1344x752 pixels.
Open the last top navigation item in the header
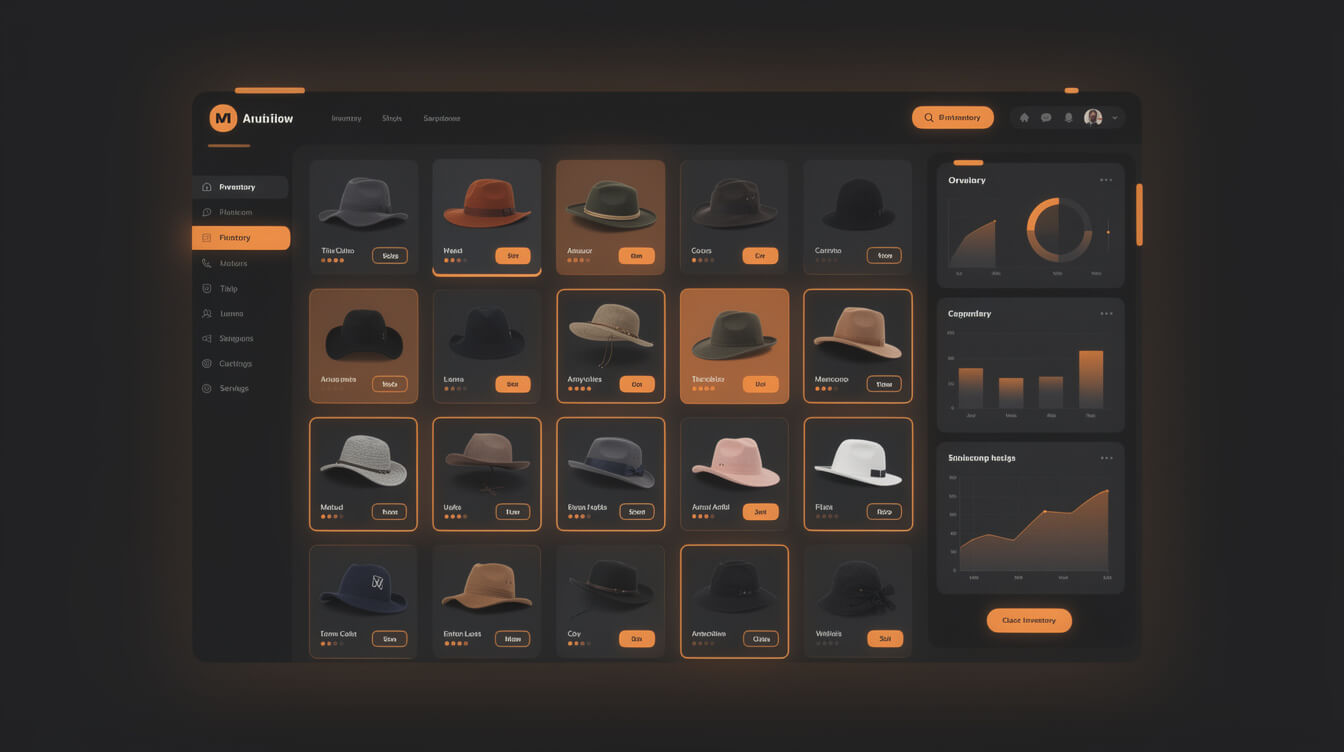click(441, 118)
